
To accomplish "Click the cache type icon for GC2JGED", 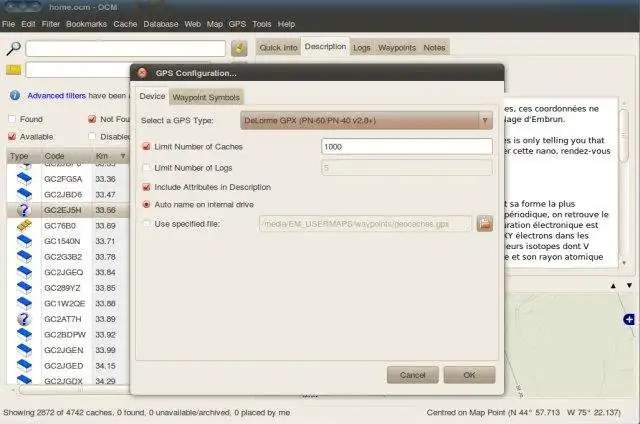I will pyautogui.click(x=24, y=366).
